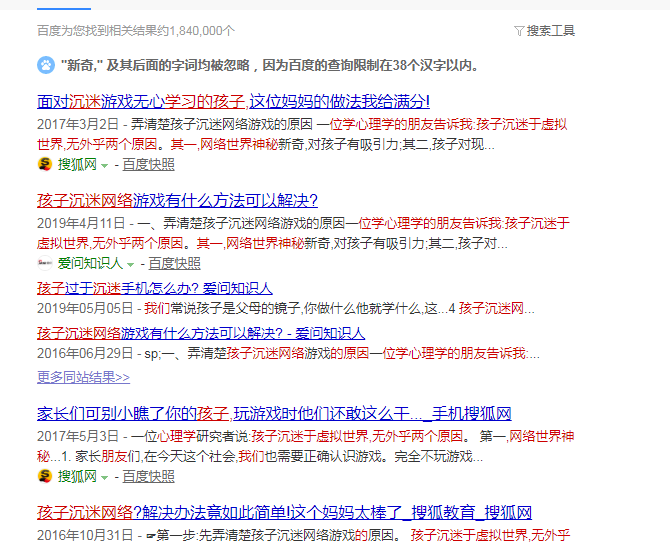670x542 pixels.
Task: Click the date text 2019年05月05日
Action: (x=85, y=308)
